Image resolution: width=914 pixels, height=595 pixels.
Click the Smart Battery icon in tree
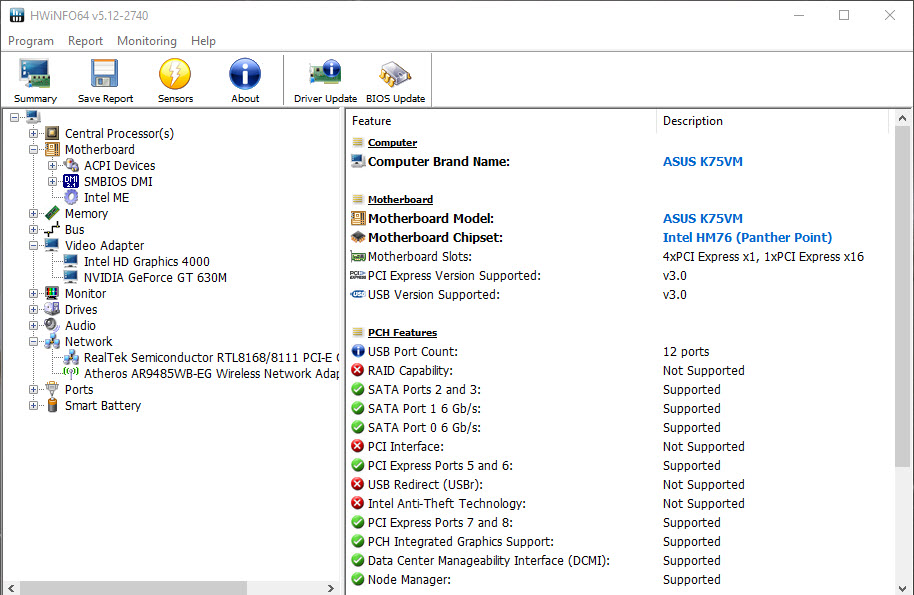point(52,405)
